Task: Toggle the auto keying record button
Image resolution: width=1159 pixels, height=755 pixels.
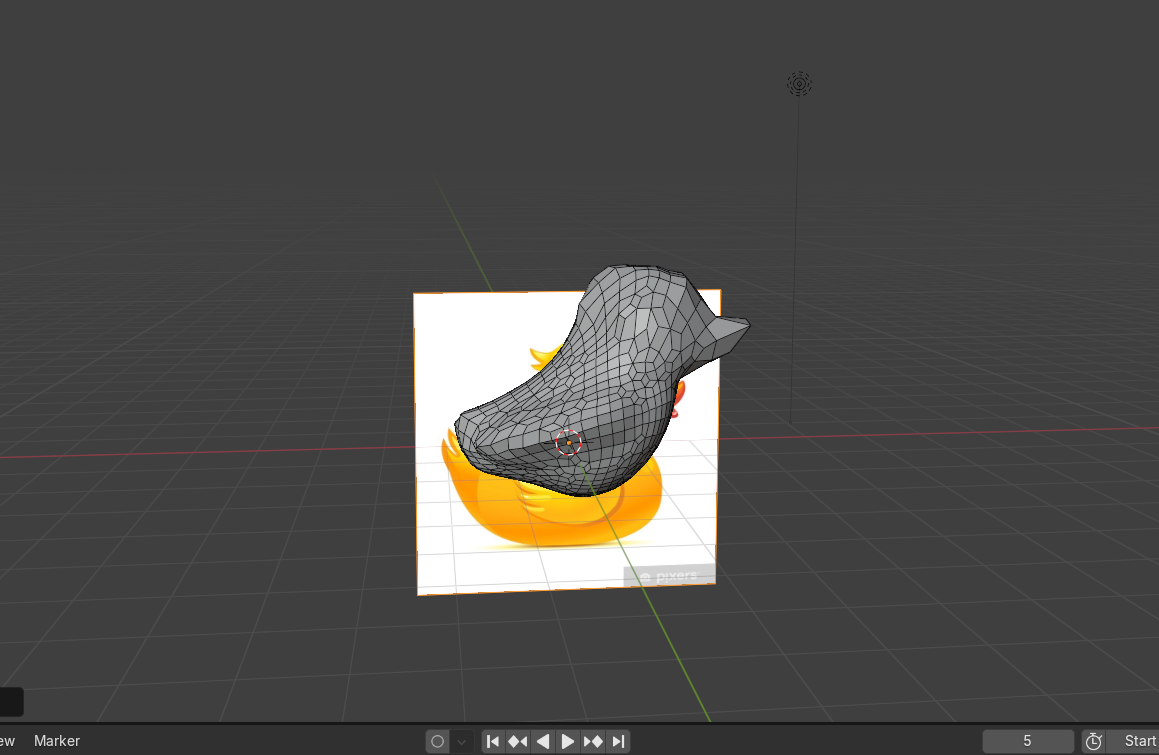Action: point(437,741)
